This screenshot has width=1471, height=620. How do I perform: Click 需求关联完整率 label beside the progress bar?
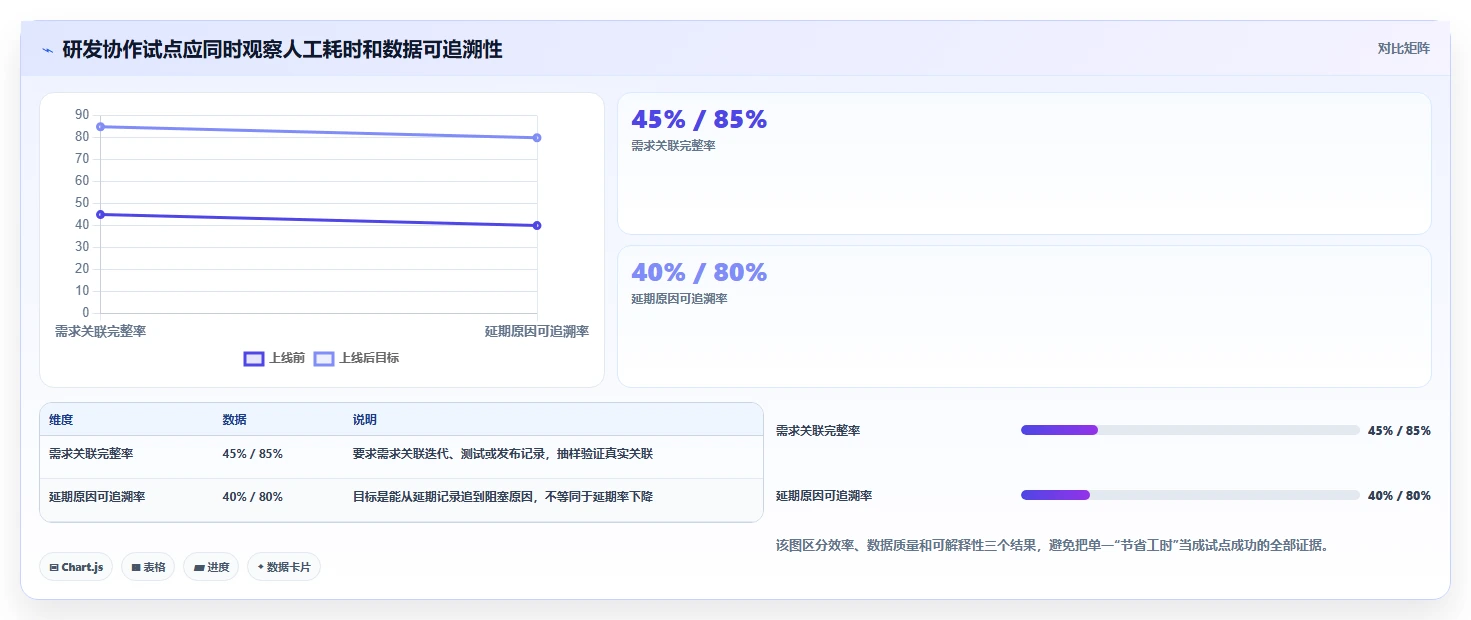point(818,431)
